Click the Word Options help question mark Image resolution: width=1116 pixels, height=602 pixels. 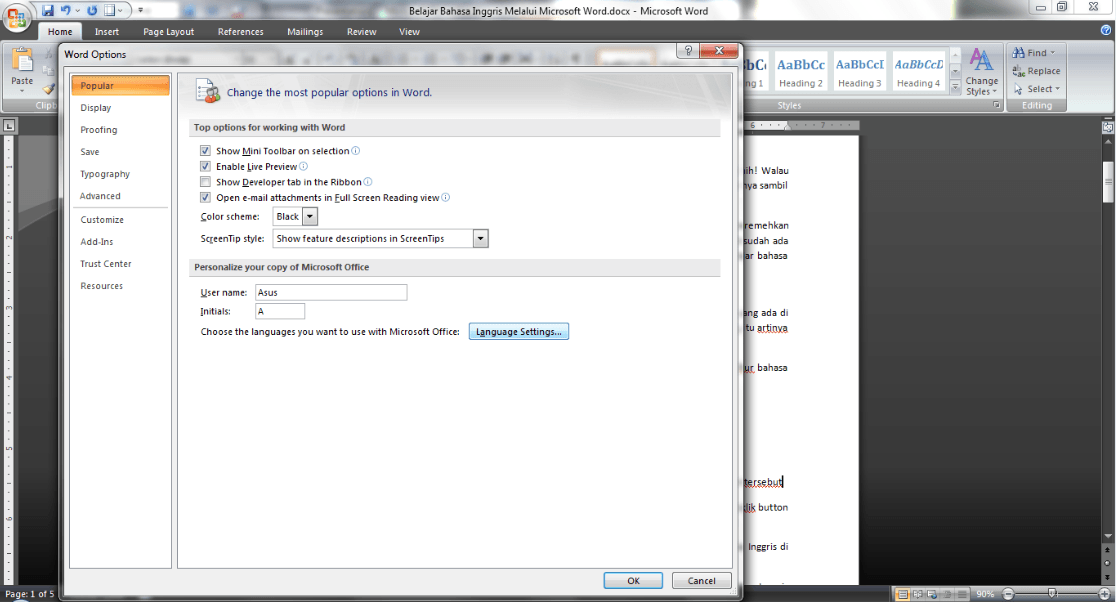coord(688,51)
